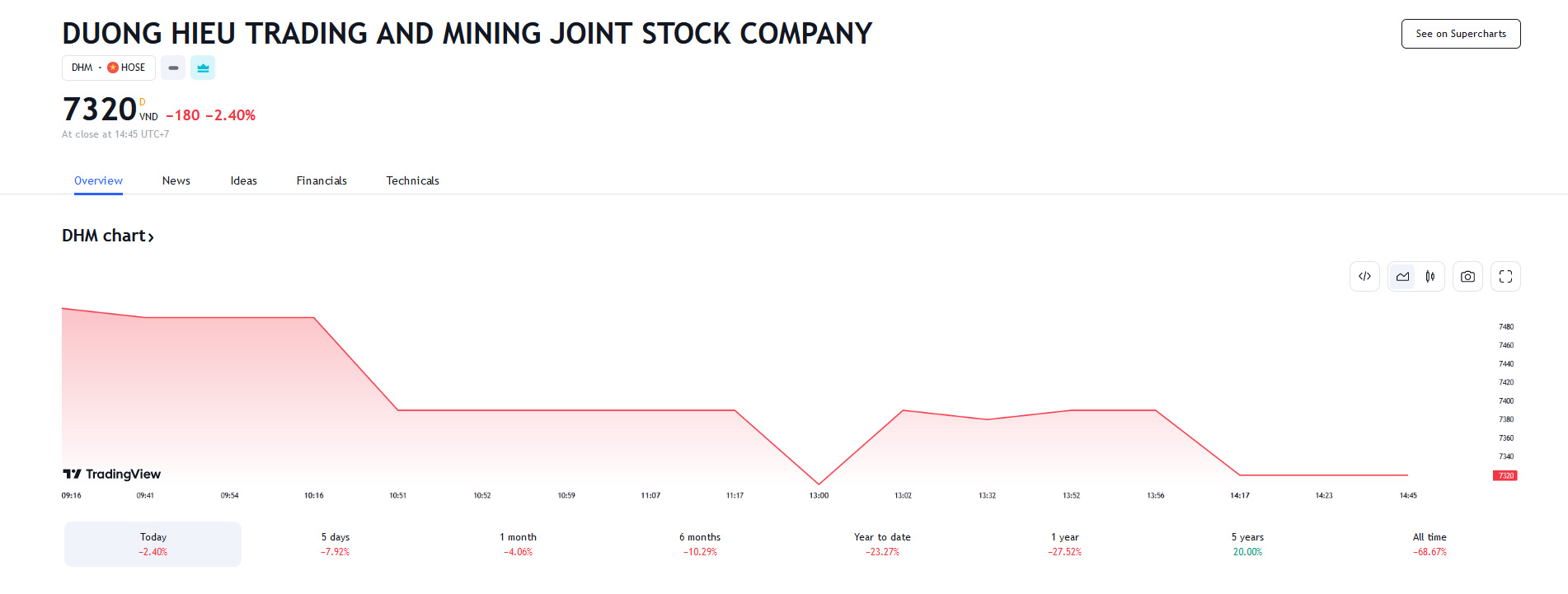
Task: Switch to candlestick chart style
Action: (1430, 277)
